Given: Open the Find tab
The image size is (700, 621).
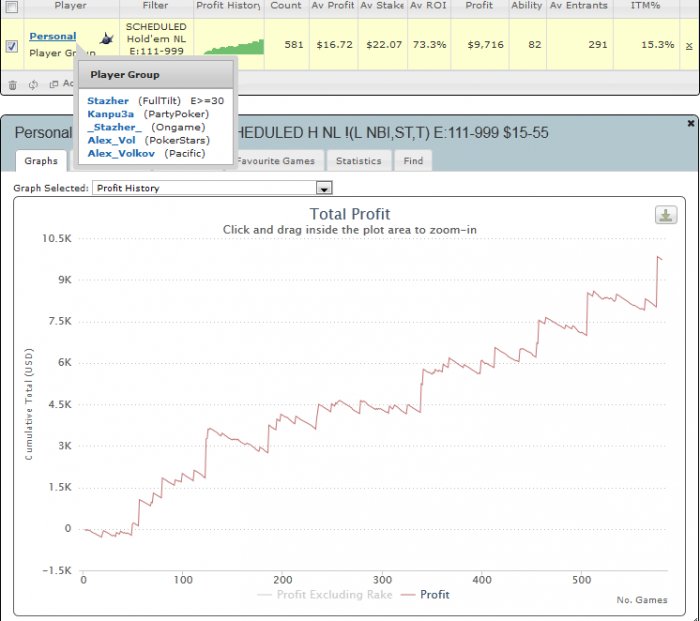Looking at the screenshot, I should point(413,160).
